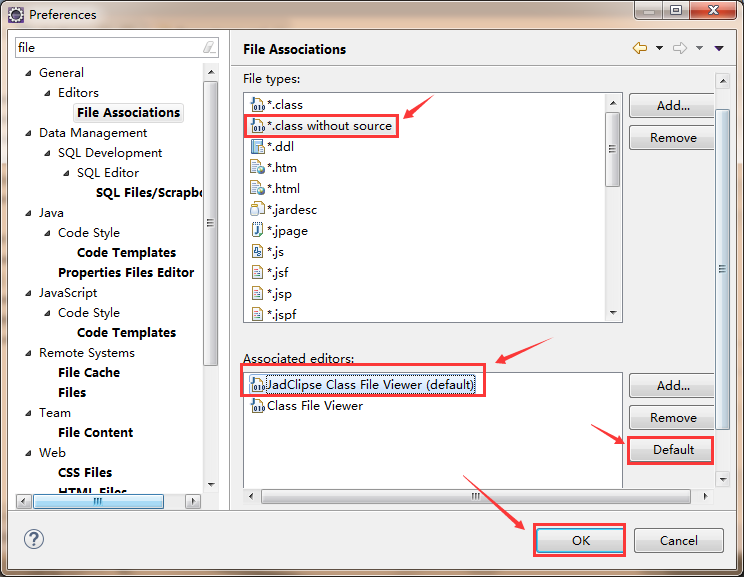The width and height of the screenshot is (744, 577).
Task: Collapse the General tree node
Action: (x=28, y=73)
